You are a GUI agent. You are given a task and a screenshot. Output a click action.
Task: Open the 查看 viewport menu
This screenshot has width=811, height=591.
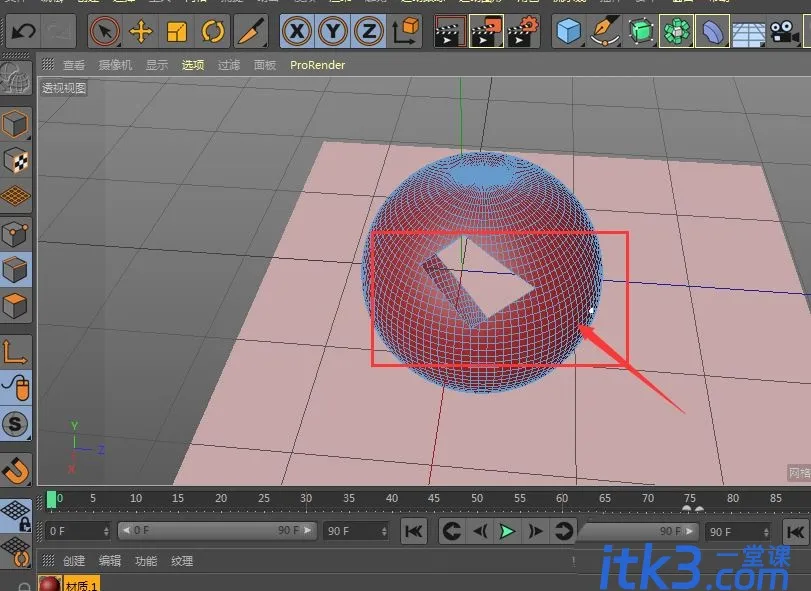click(x=73, y=65)
